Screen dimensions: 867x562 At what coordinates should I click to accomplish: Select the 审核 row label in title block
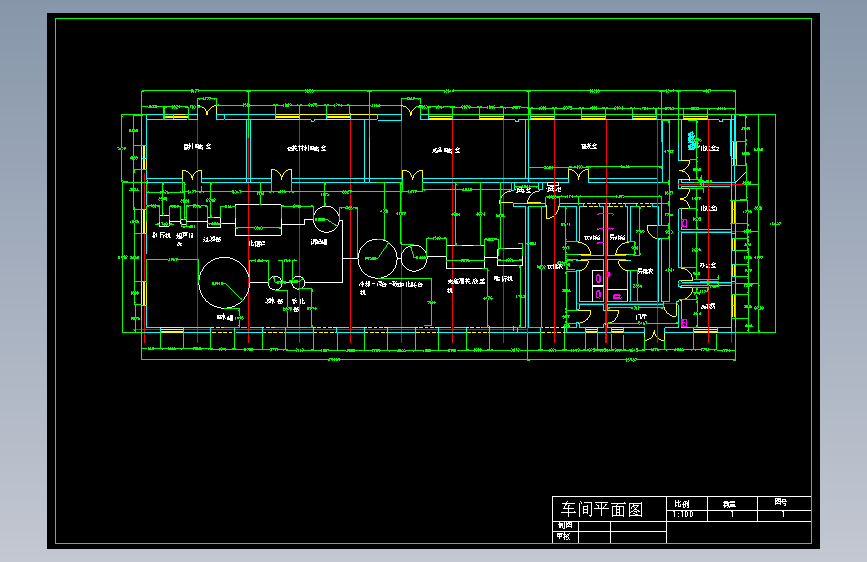pyautogui.click(x=563, y=537)
